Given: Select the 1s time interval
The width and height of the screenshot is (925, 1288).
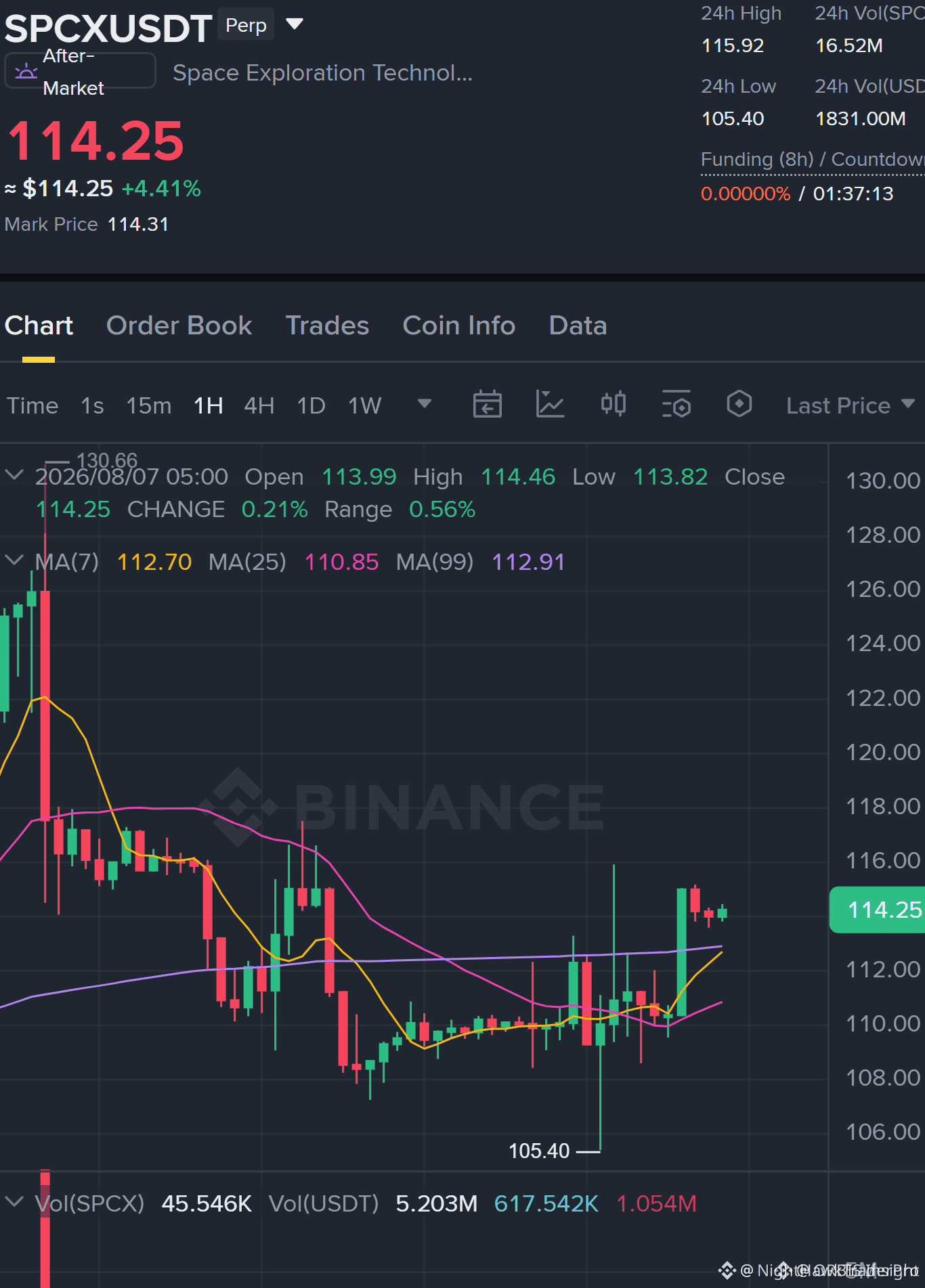Looking at the screenshot, I should (x=92, y=405).
